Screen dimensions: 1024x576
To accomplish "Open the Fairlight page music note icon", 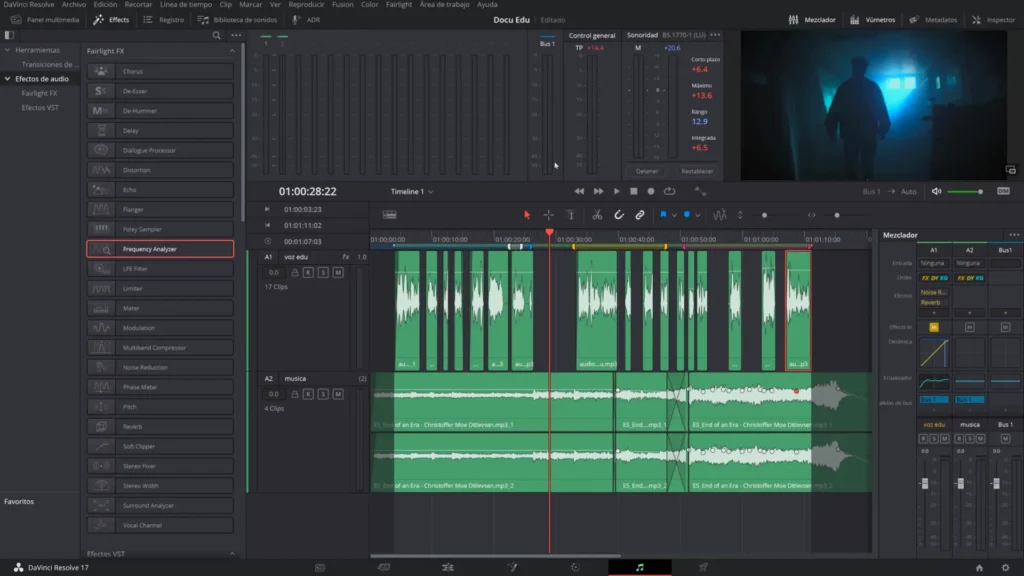I will tap(640, 567).
